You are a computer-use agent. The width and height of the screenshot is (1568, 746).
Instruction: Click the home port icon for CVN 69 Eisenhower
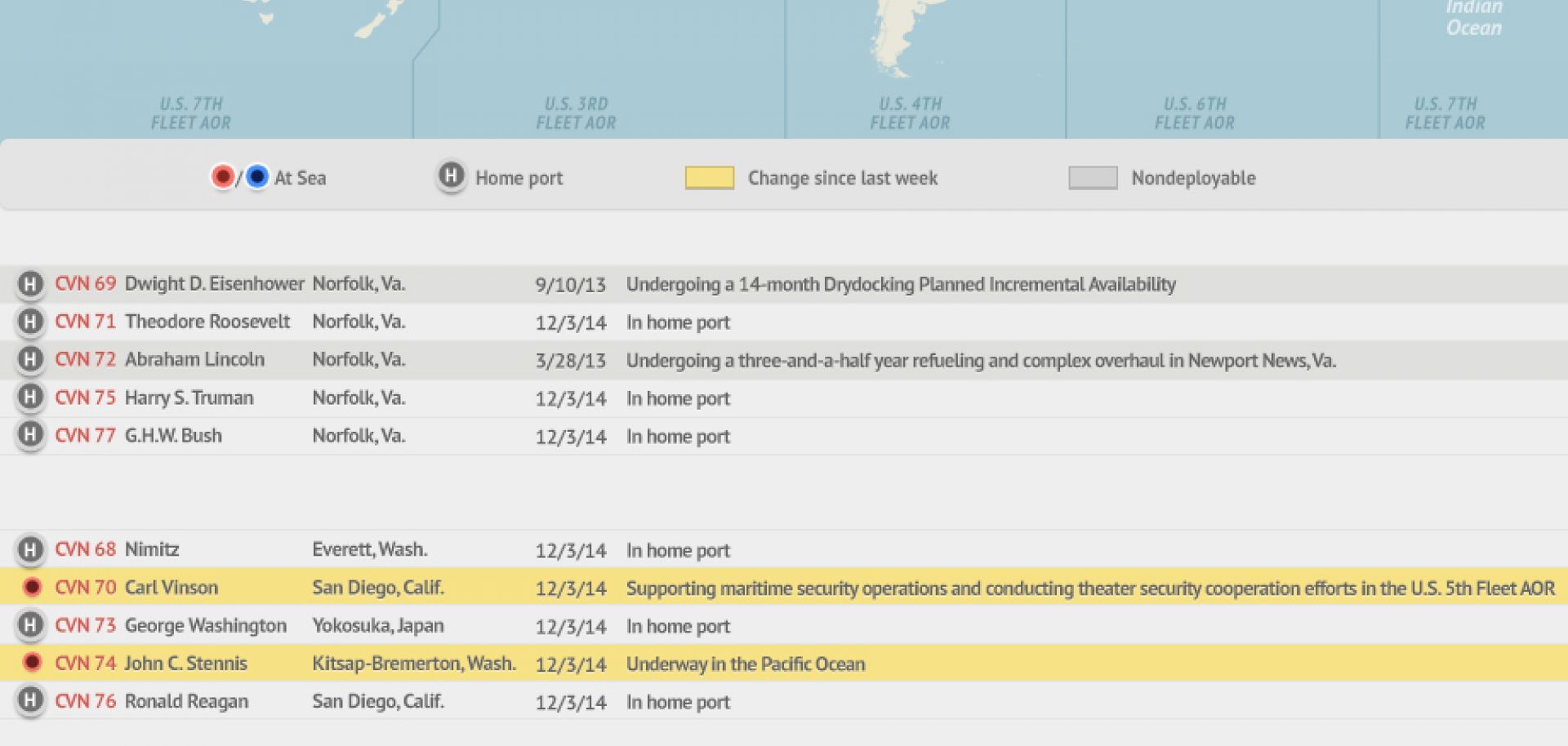pos(30,284)
